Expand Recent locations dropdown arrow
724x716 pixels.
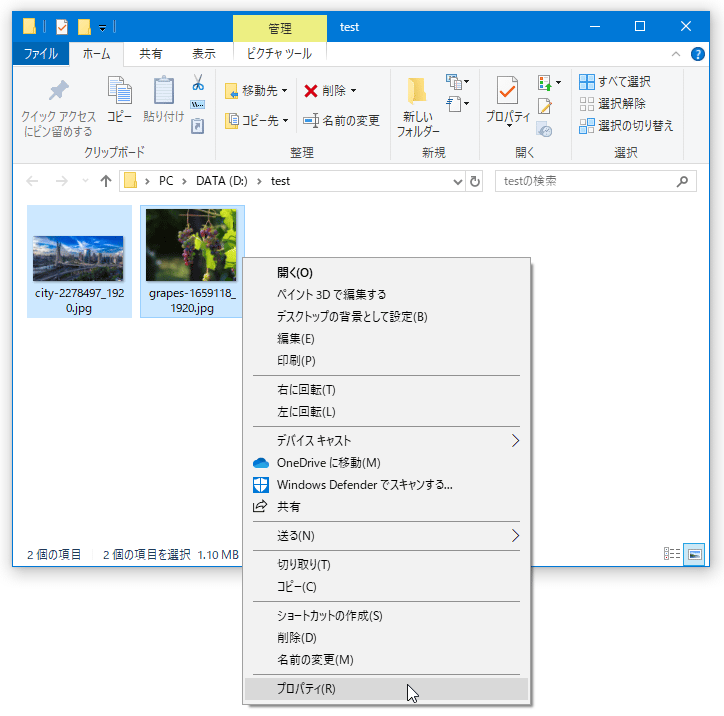click(x=85, y=181)
